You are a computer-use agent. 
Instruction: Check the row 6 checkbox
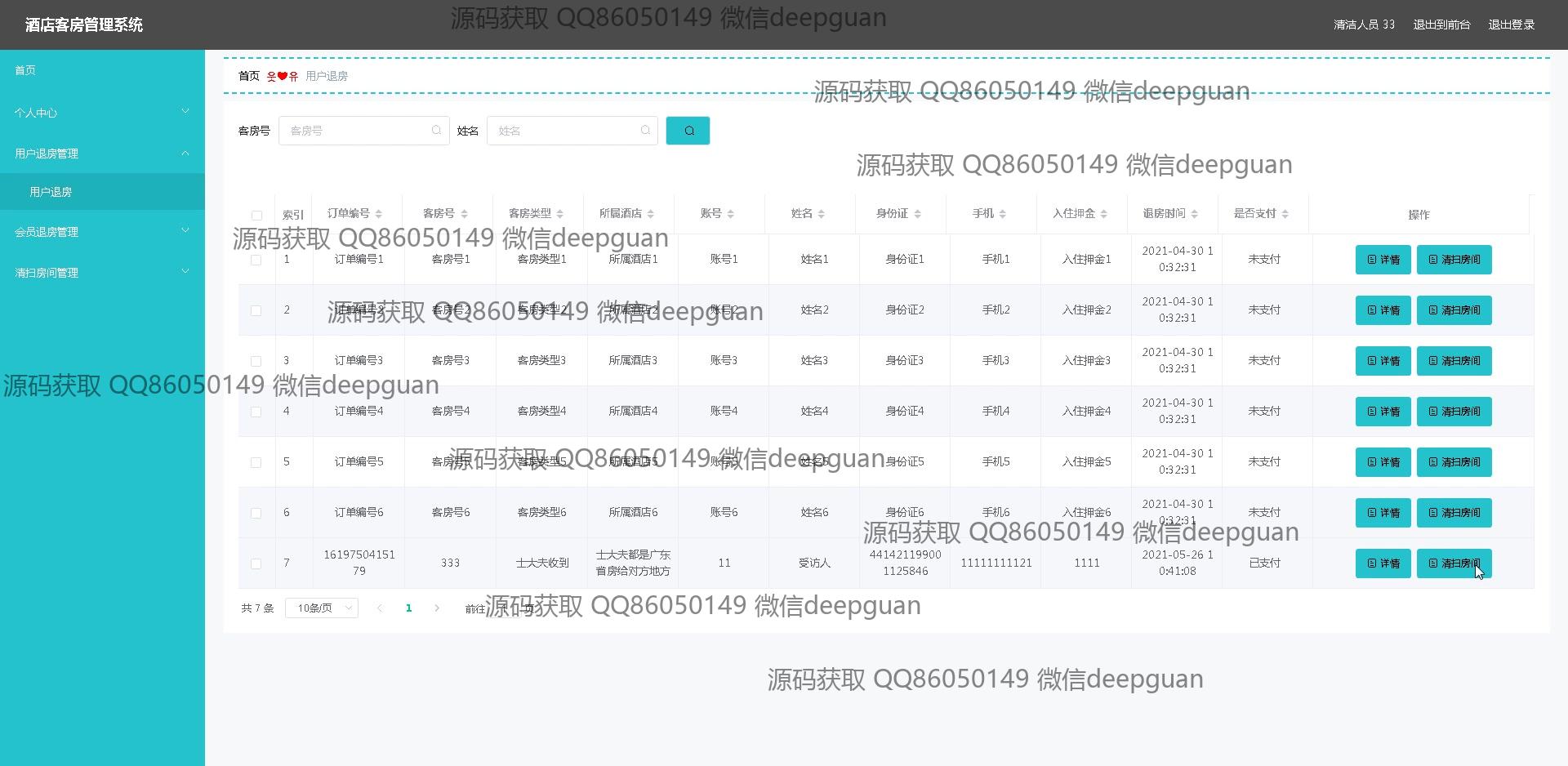click(256, 513)
